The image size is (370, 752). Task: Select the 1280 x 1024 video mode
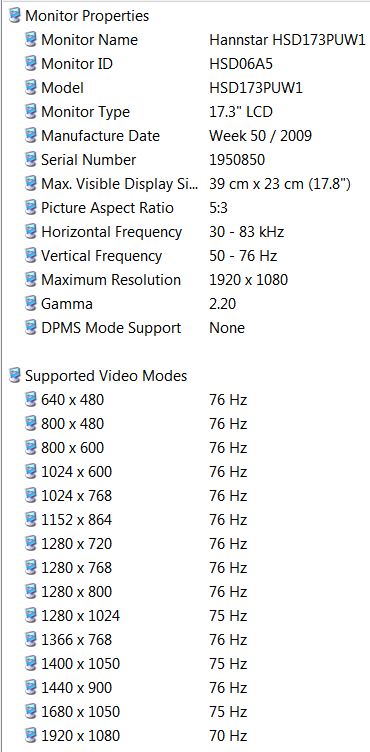(185, 615)
